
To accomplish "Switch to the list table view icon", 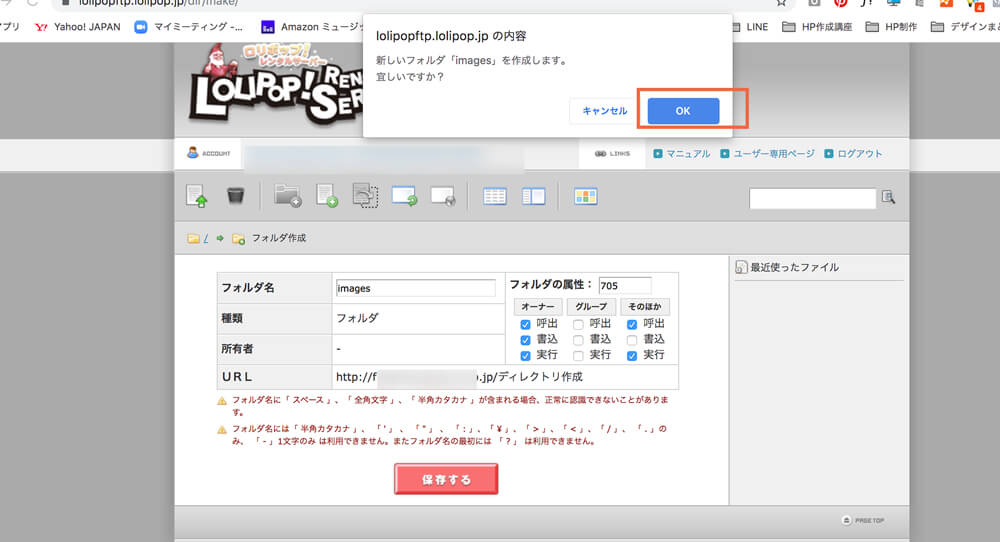I will (x=495, y=196).
